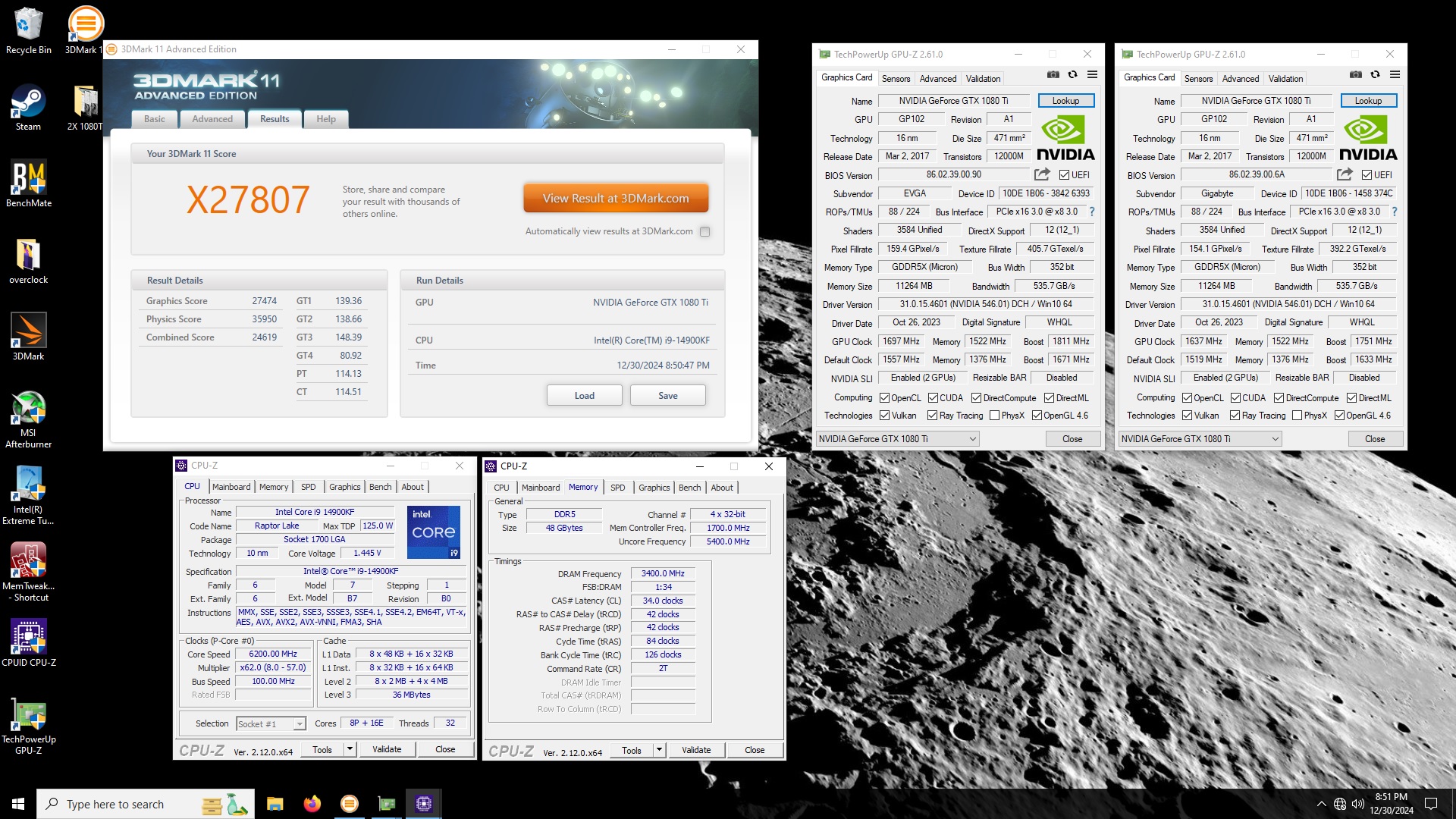Show hidden system tray icons

pyautogui.click(x=1321, y=804)
